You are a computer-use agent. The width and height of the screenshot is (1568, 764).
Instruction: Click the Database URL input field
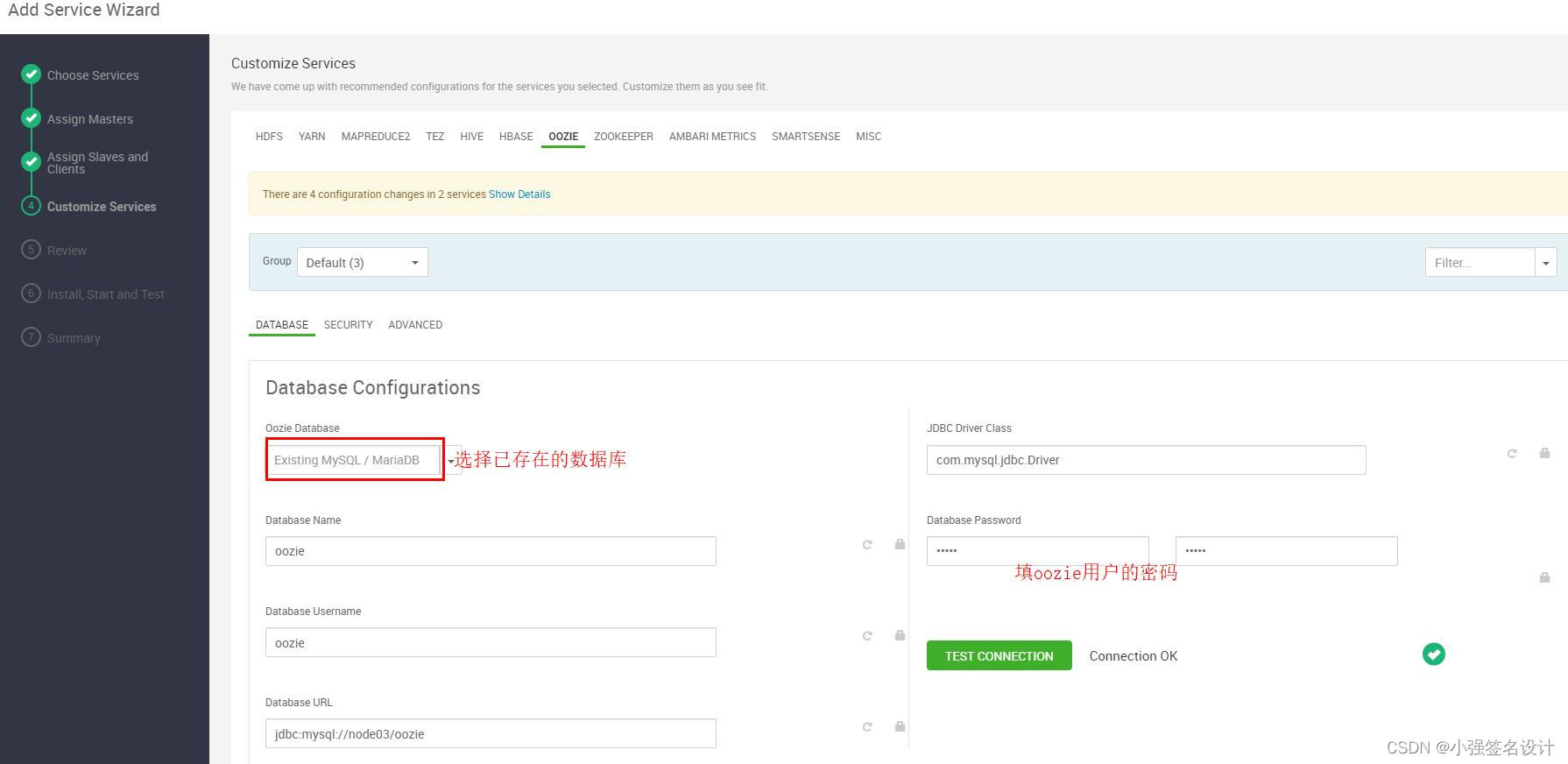[491, 733]
